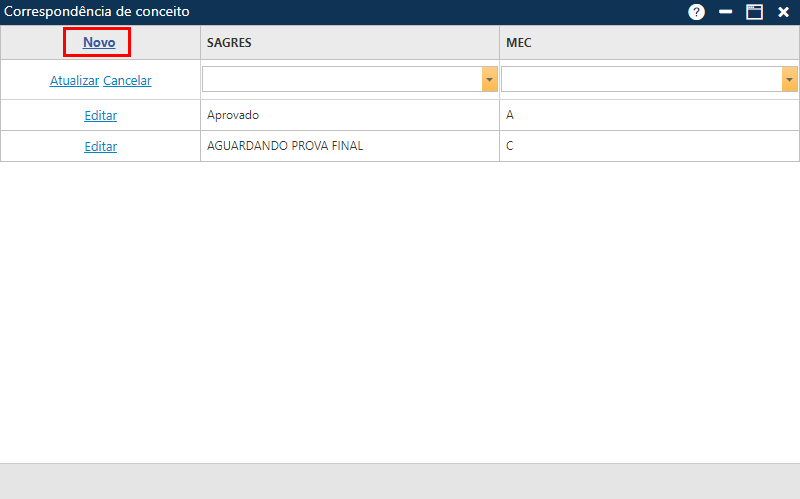Click inside the MEC combo box field
800x499 pixels.
click(x=641, y=79)
